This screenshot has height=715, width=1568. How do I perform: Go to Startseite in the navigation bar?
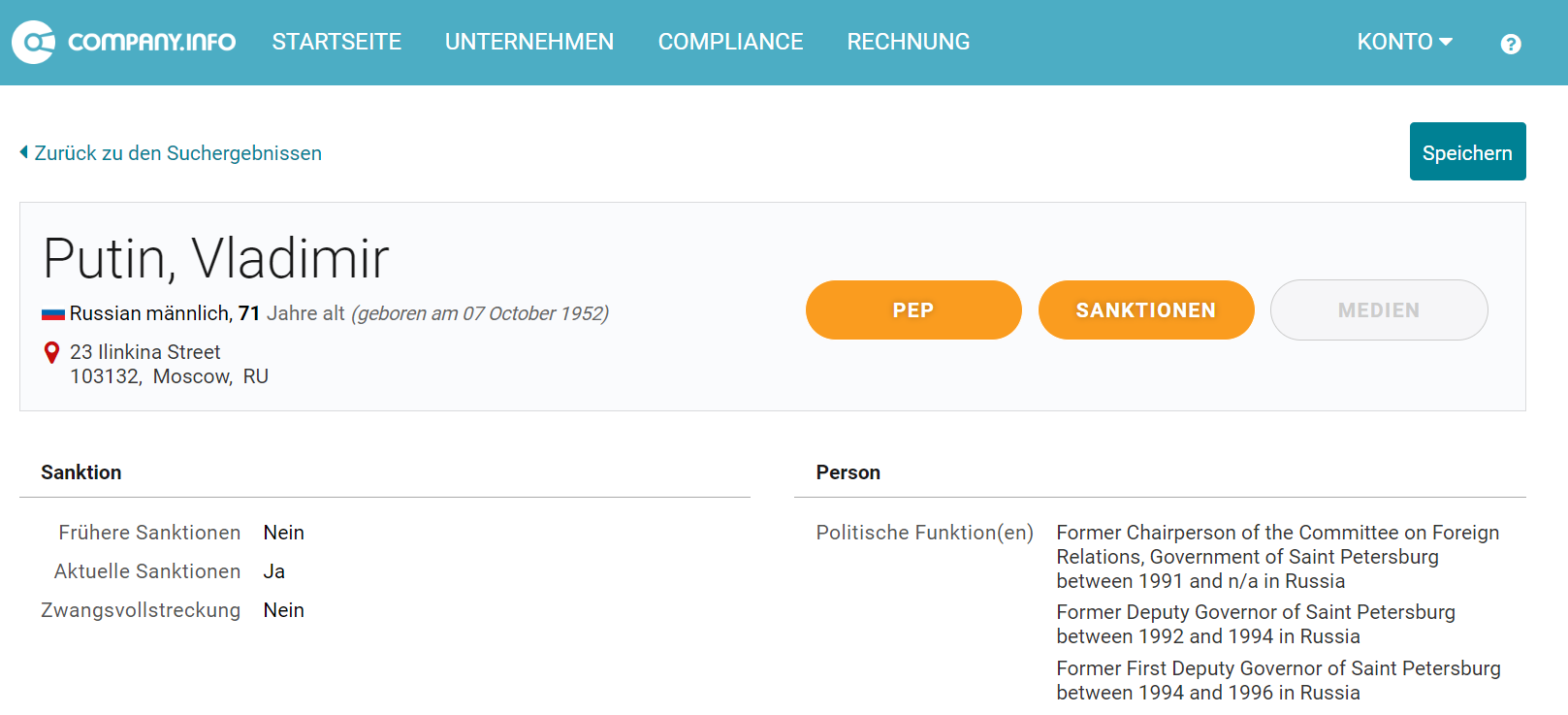click(336, 42)
